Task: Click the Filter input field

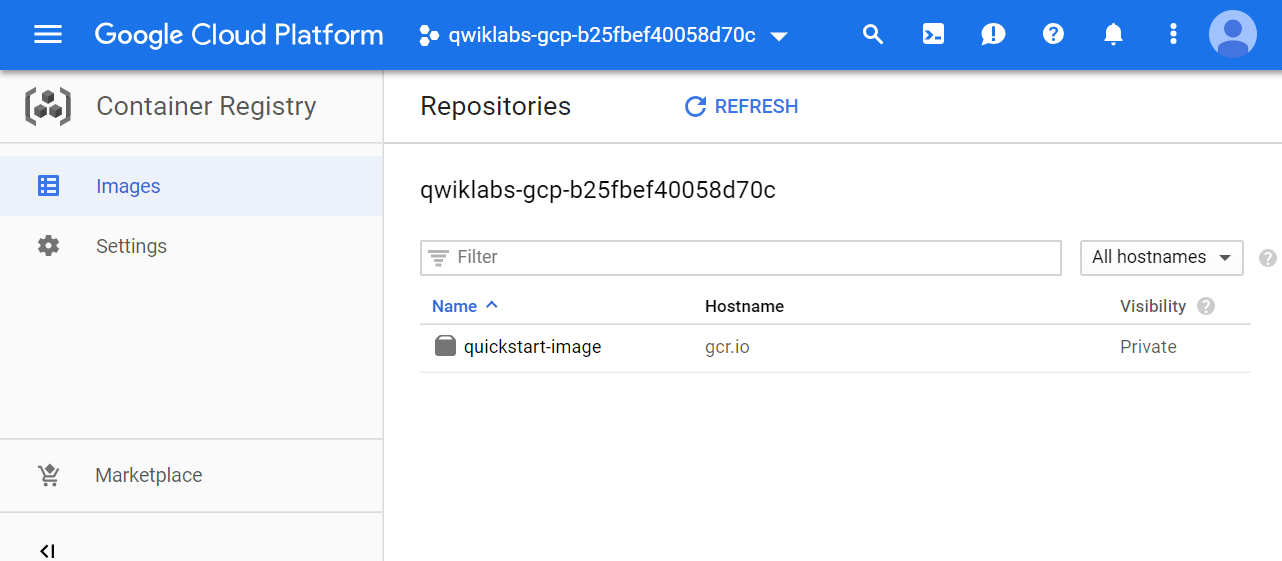Action: point(740,257)
